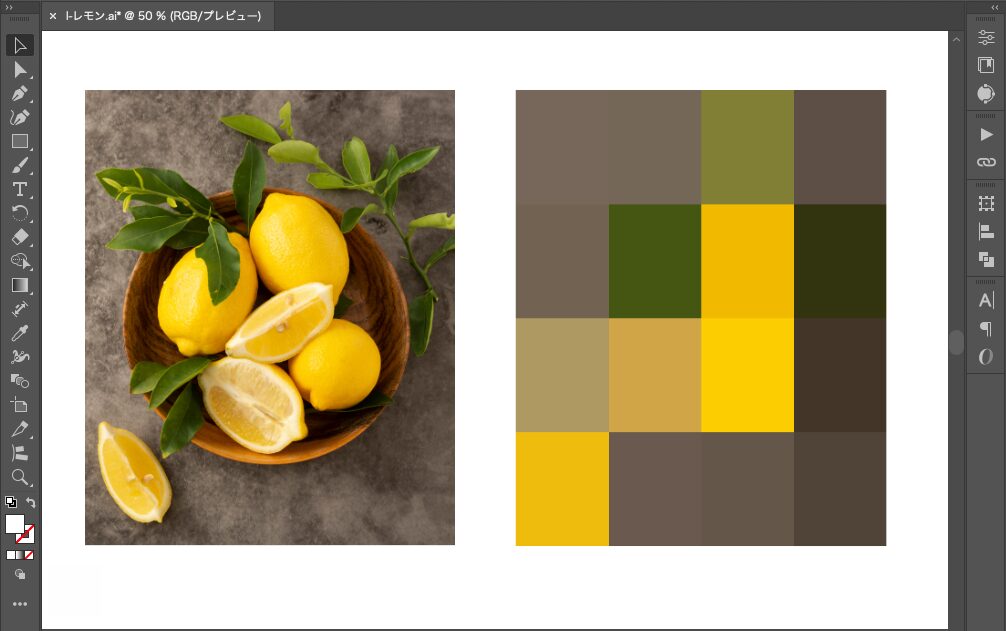
Task: Select the Rotate tool
Action: coord(20,213)
